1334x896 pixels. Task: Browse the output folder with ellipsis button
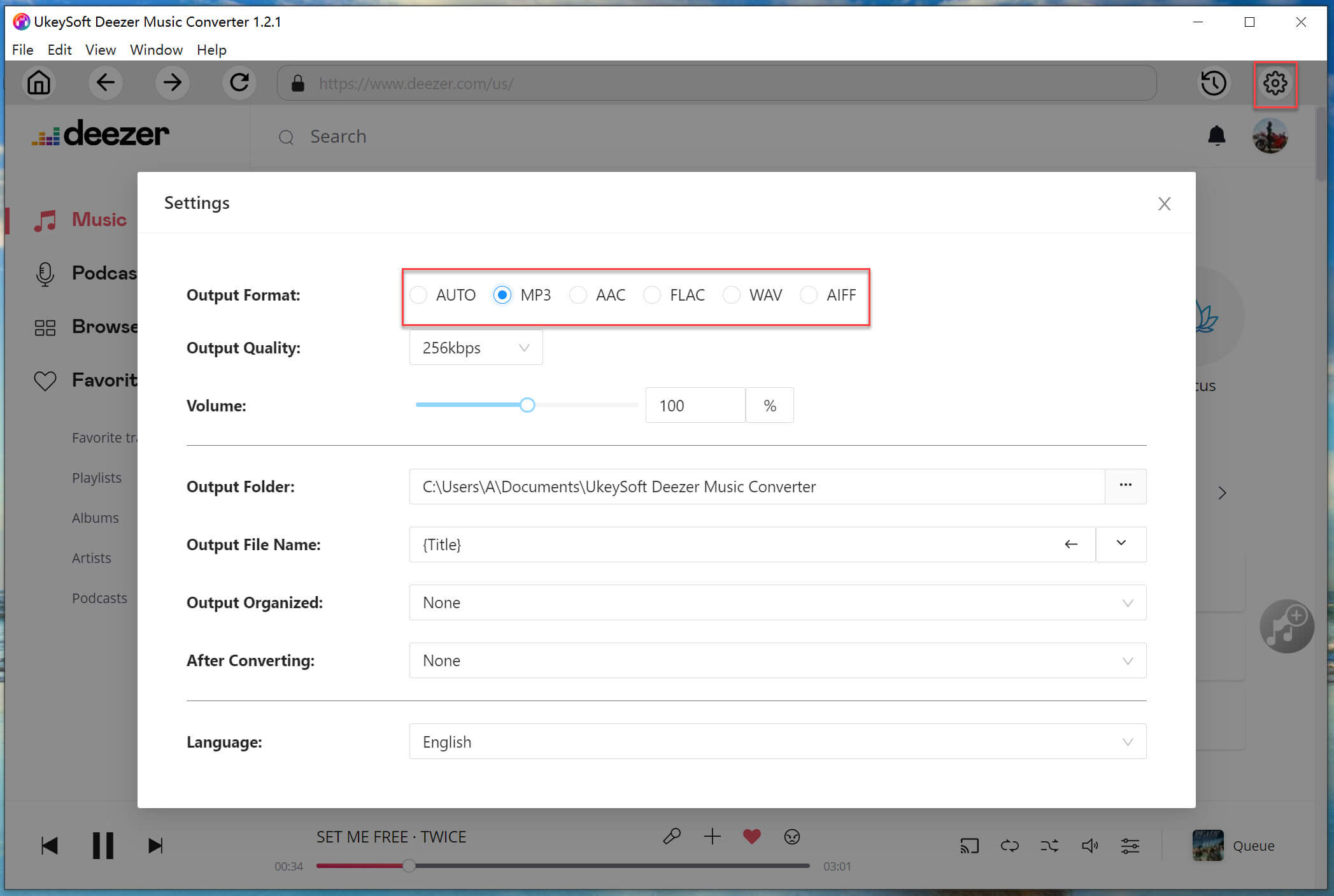click(x=1125, y=487)
